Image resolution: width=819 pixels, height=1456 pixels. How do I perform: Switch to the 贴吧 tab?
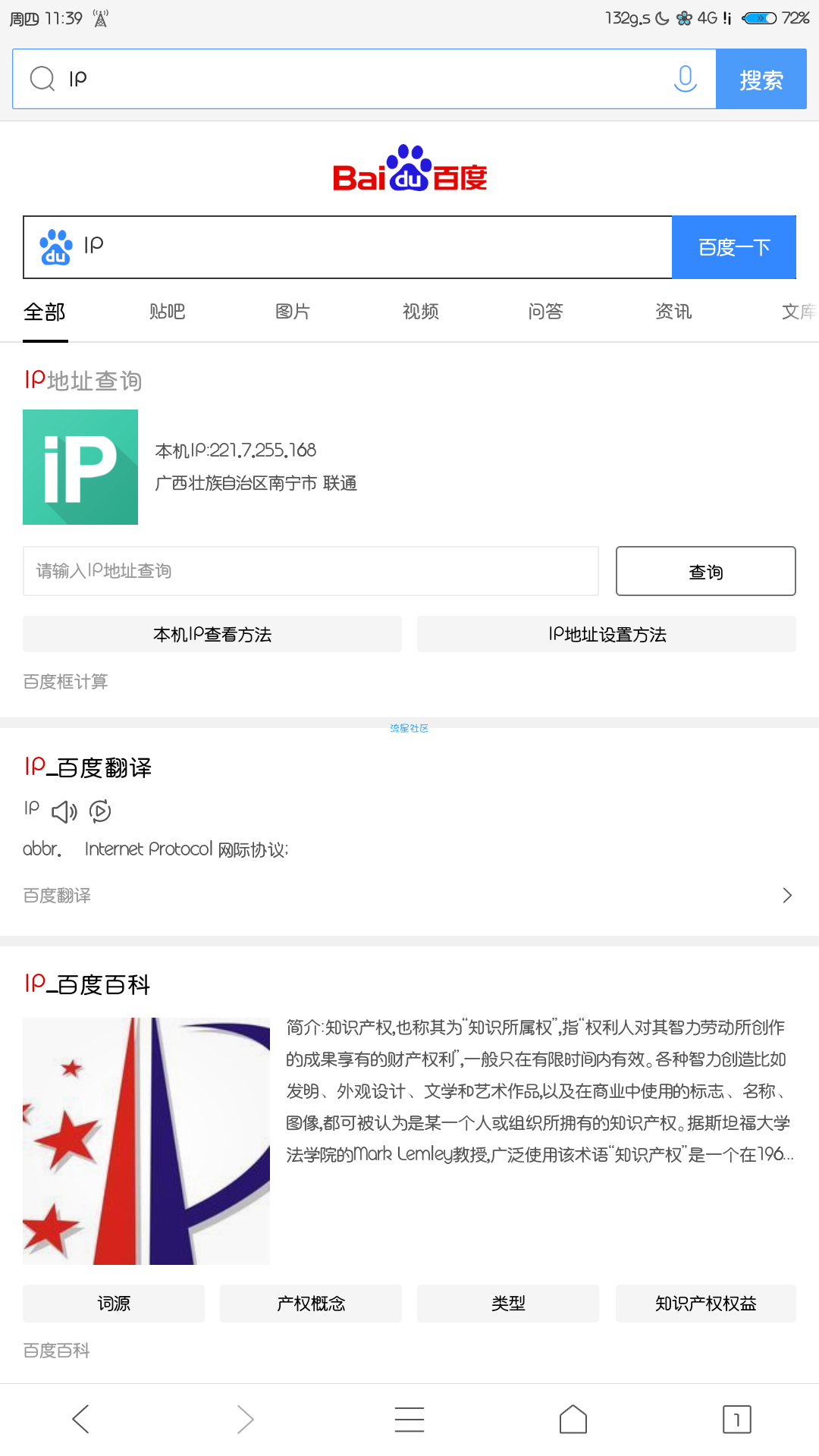[168, 312]
